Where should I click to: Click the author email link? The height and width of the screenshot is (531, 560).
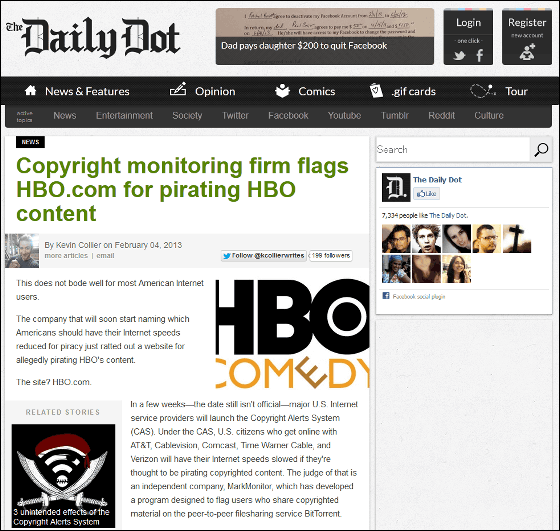click(105, 256)
